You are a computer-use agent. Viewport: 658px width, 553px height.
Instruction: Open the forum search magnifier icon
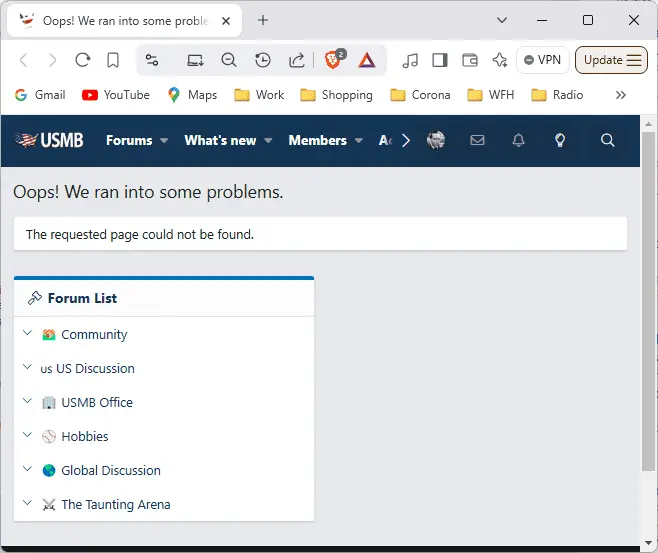pyautogui.click(x=607, y=141)
